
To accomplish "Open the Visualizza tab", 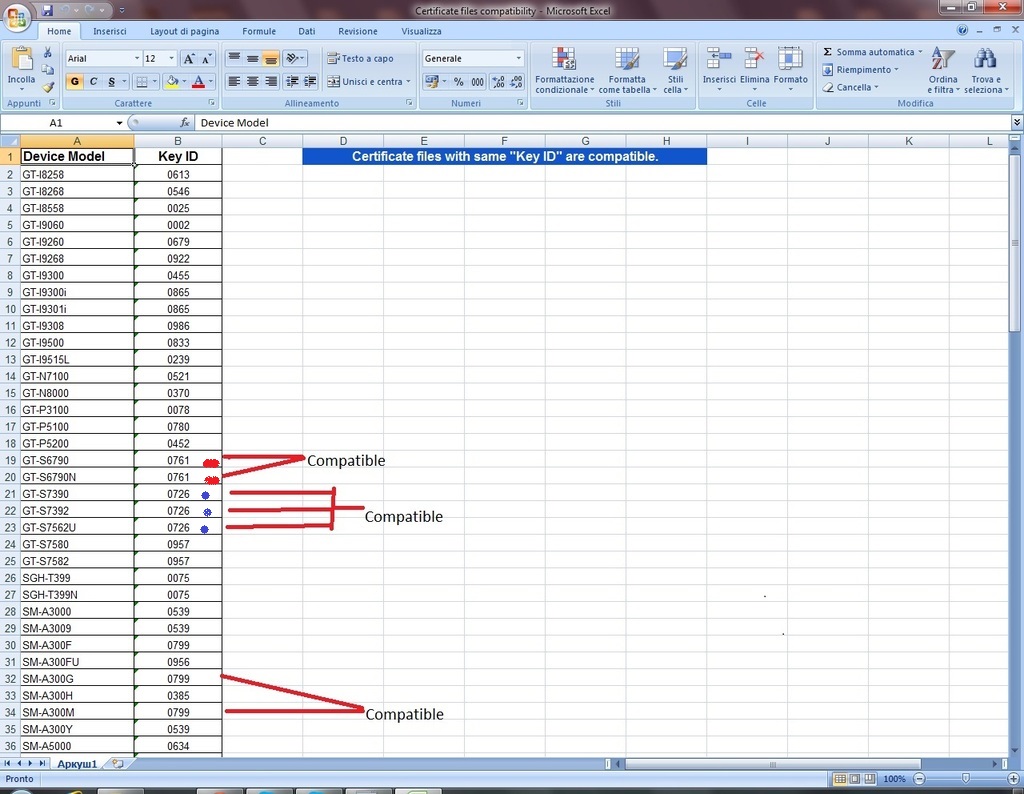I will coord(421,31).
